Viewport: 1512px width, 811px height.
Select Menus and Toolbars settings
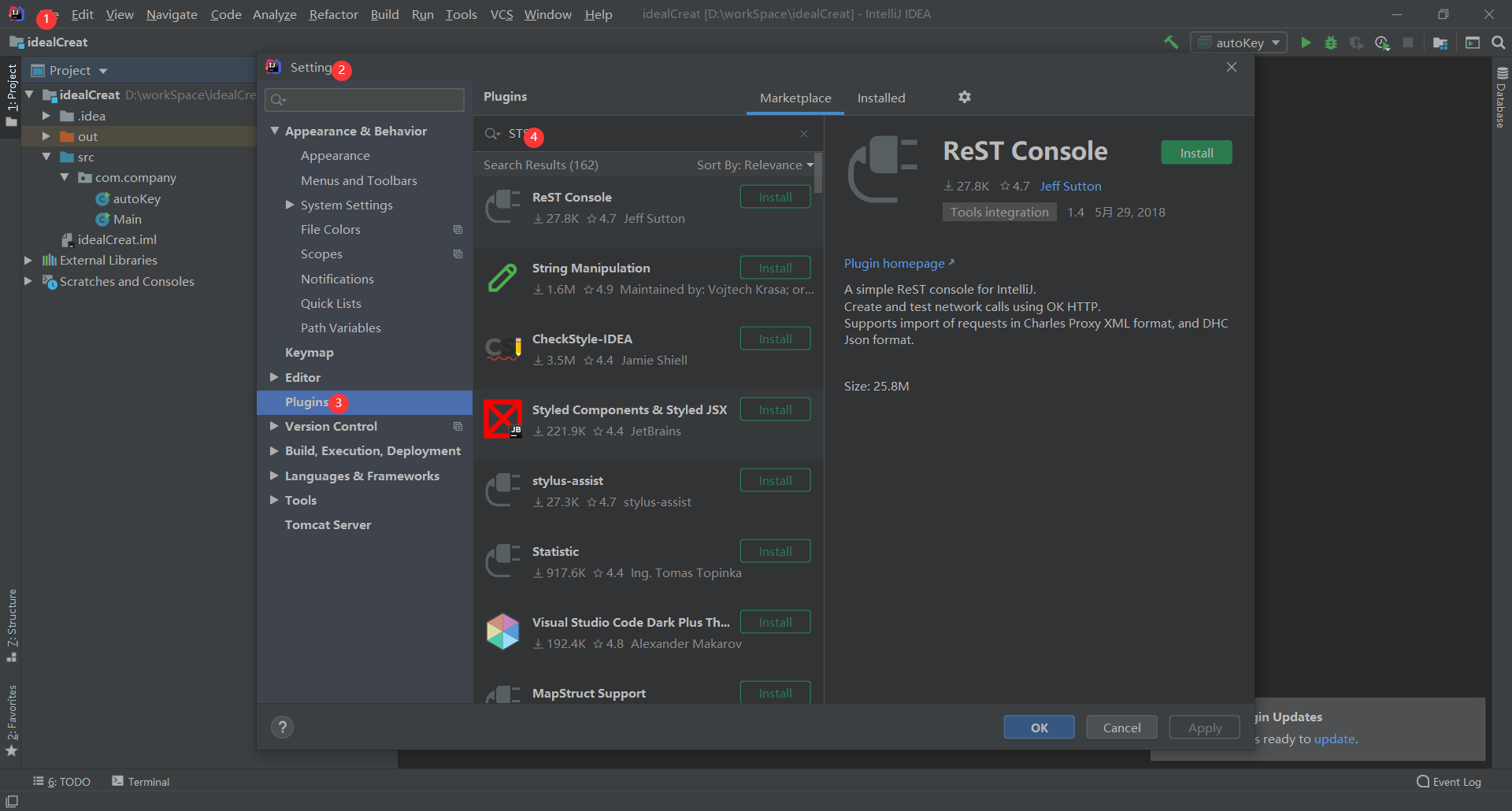359,180
